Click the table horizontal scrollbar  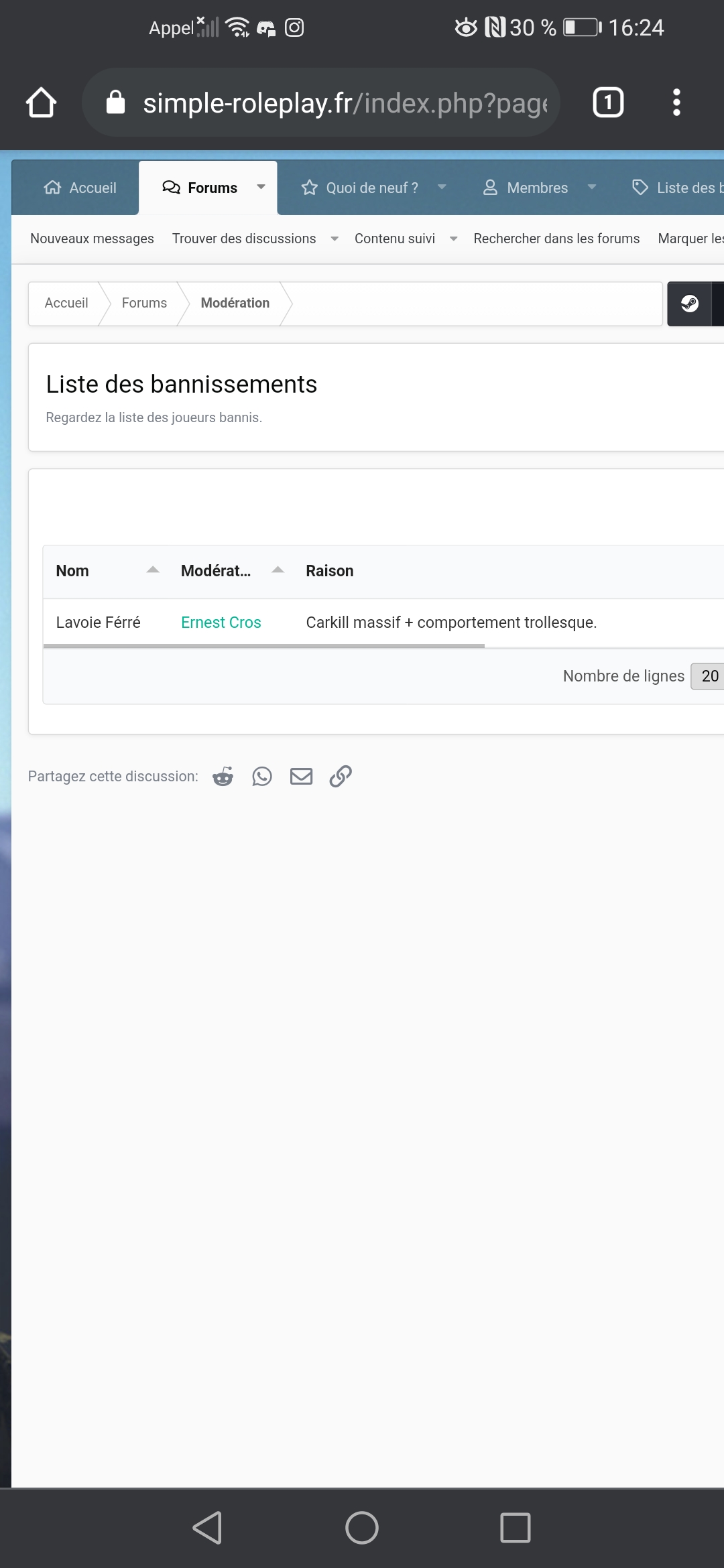click(264, 646)
